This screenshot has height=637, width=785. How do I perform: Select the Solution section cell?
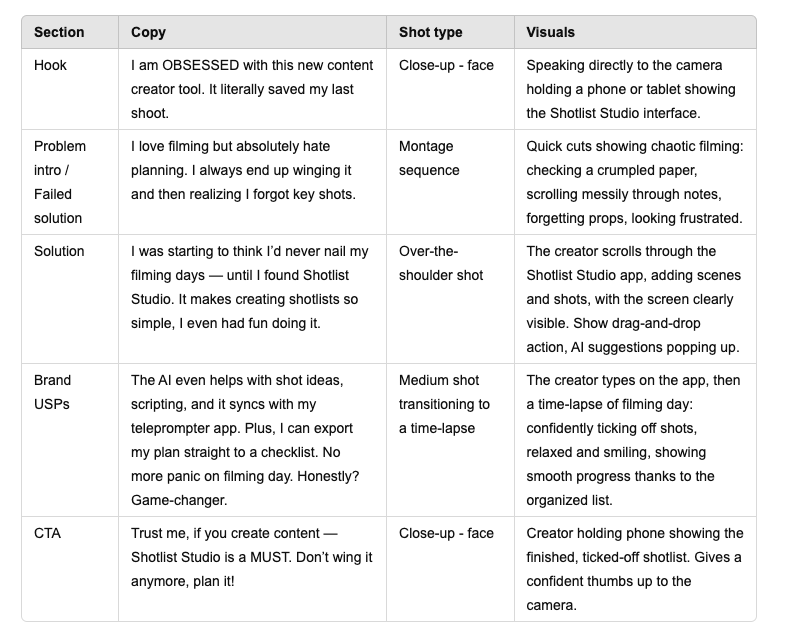click(59, 251)
